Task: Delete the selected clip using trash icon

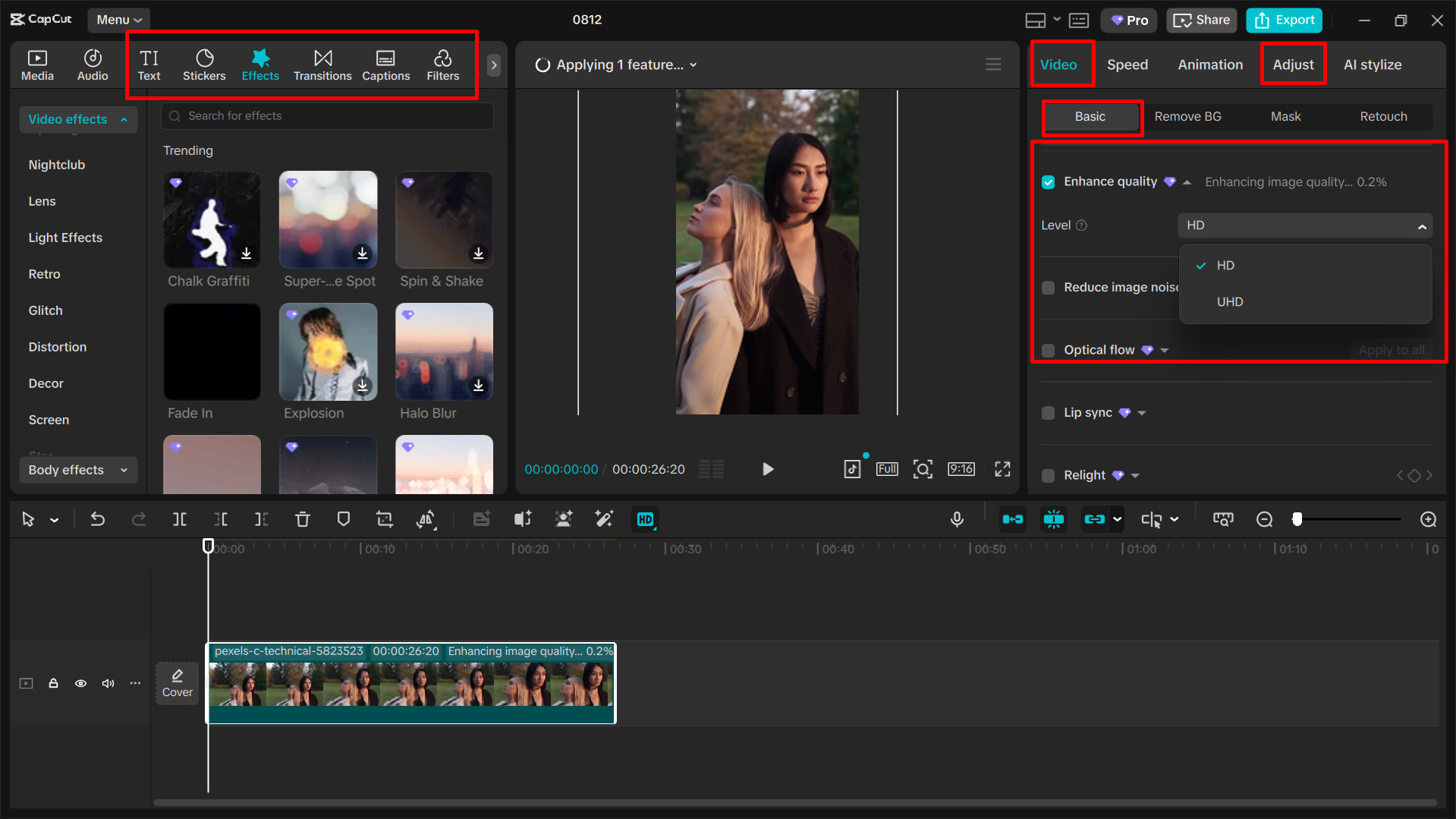Action: (x=303, y=519)
